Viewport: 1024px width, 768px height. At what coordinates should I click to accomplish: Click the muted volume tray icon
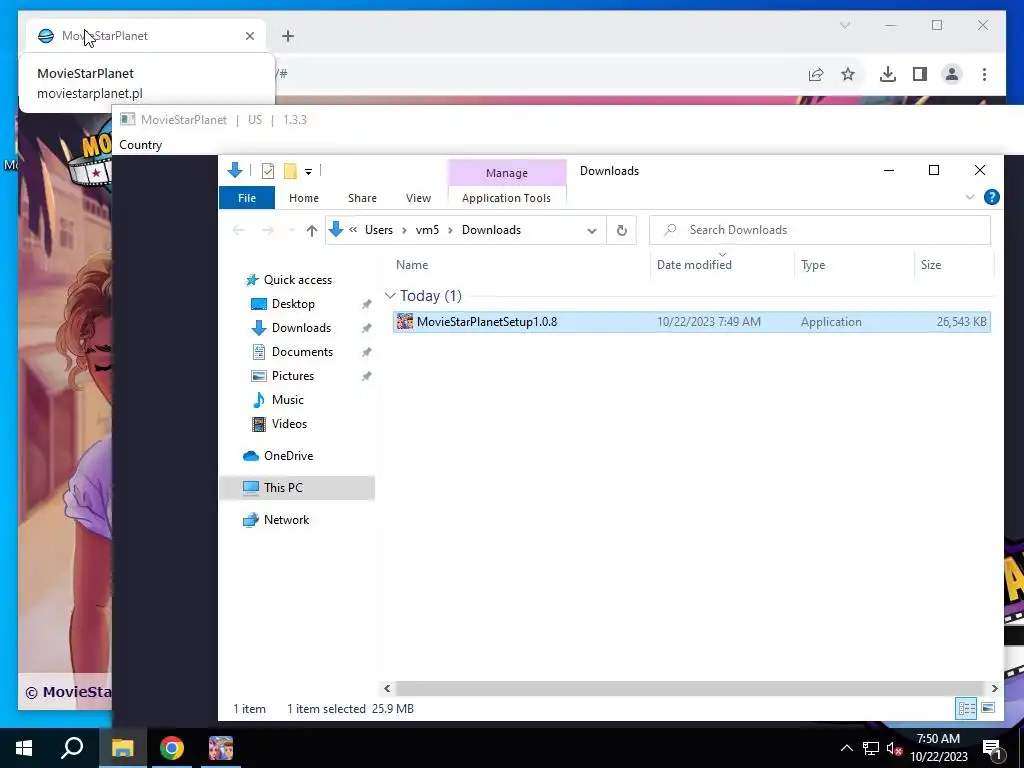coord(894,748)
